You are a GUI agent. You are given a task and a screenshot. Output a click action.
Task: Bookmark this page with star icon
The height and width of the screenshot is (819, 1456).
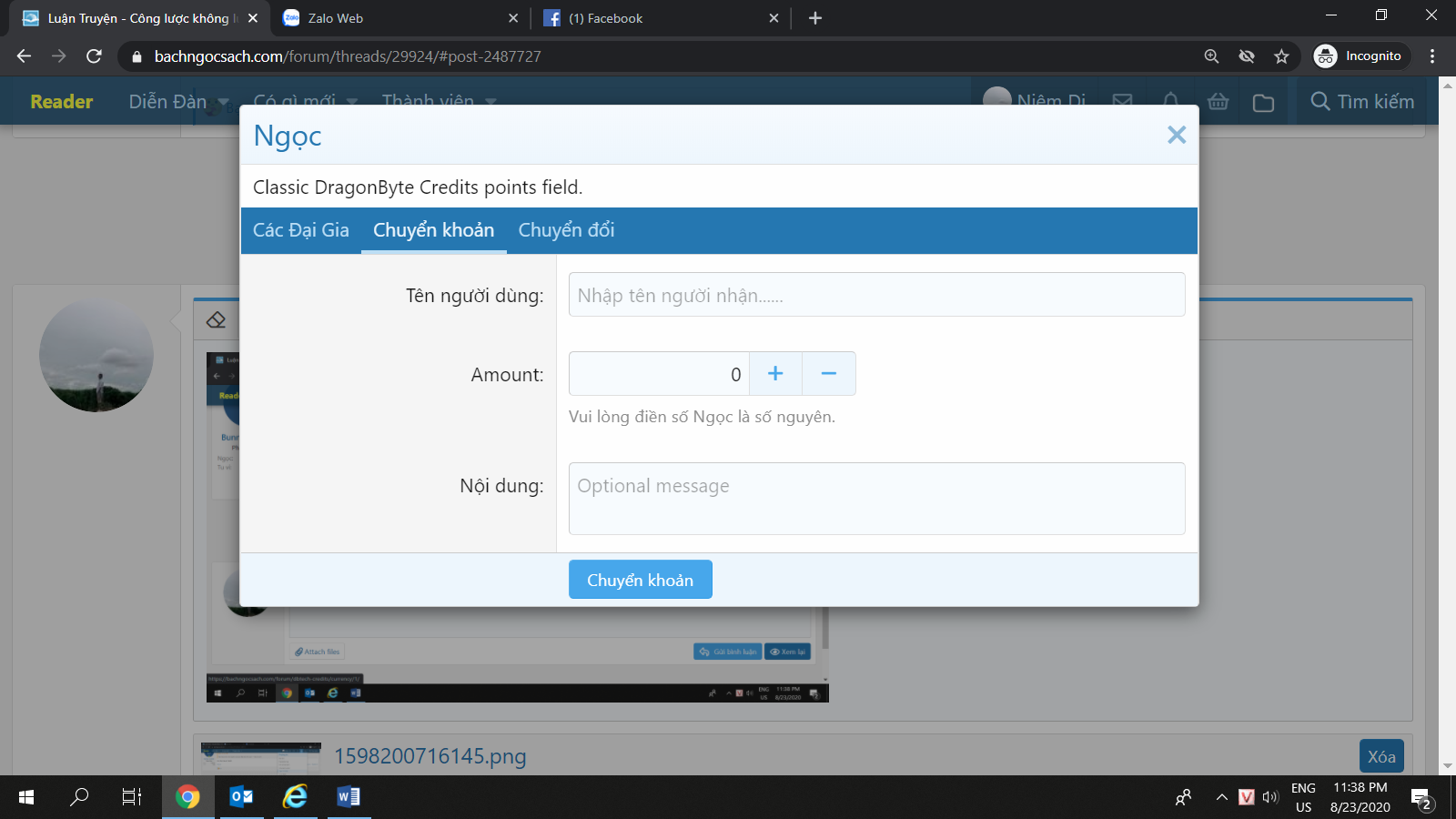(x=1281, y=56)
